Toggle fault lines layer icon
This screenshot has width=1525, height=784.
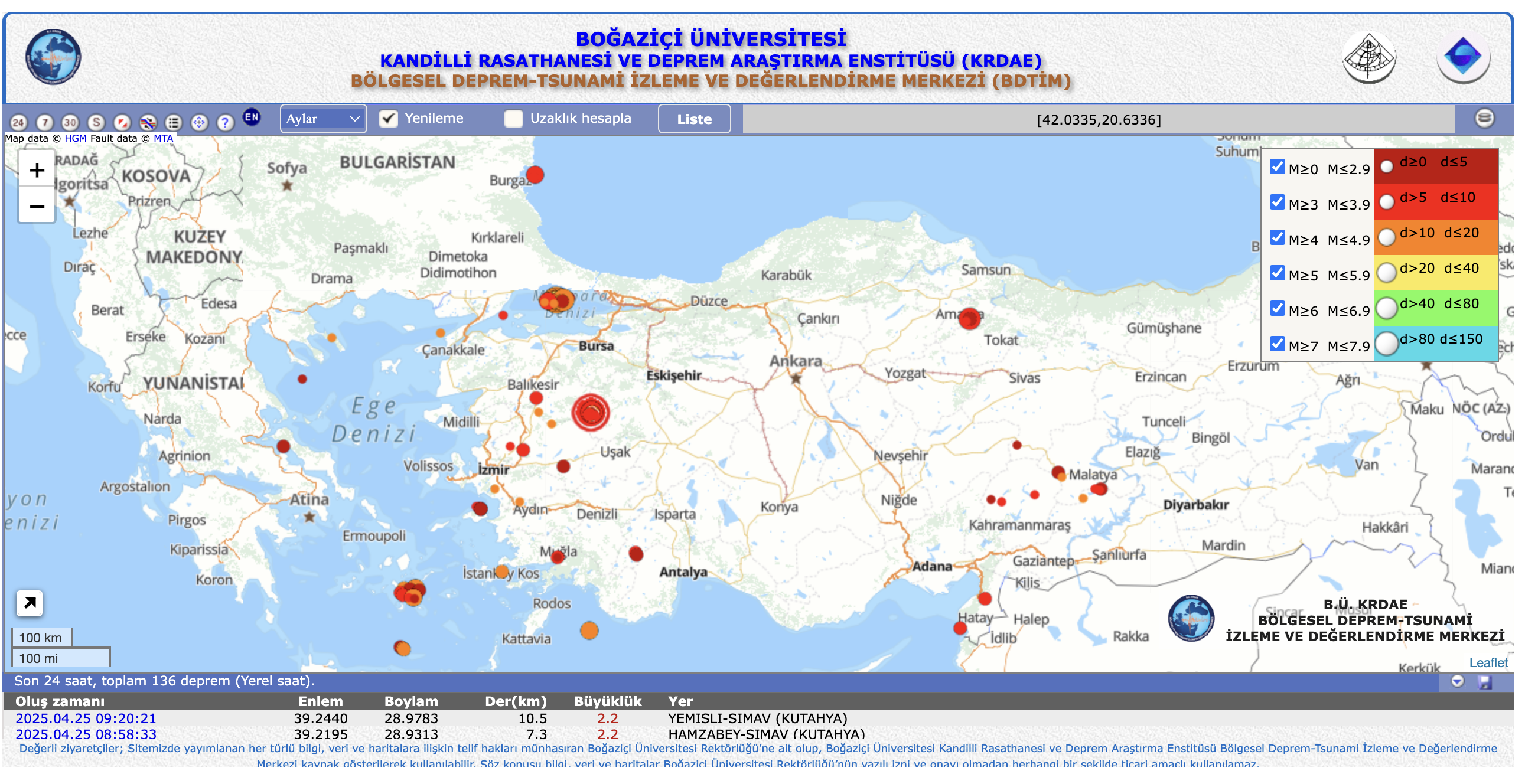pos(148,122)
